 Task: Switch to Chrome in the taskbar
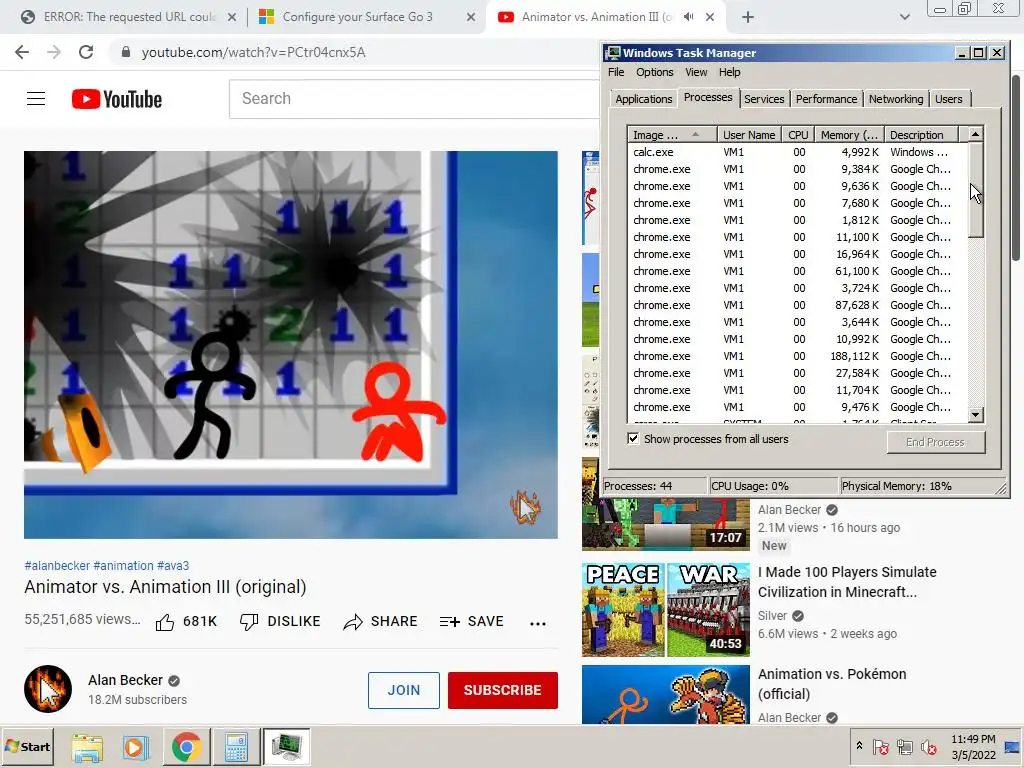(x=186, y=746)
